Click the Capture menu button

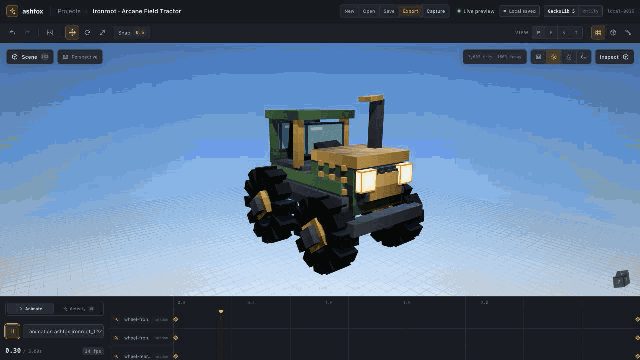coord(436,11)
